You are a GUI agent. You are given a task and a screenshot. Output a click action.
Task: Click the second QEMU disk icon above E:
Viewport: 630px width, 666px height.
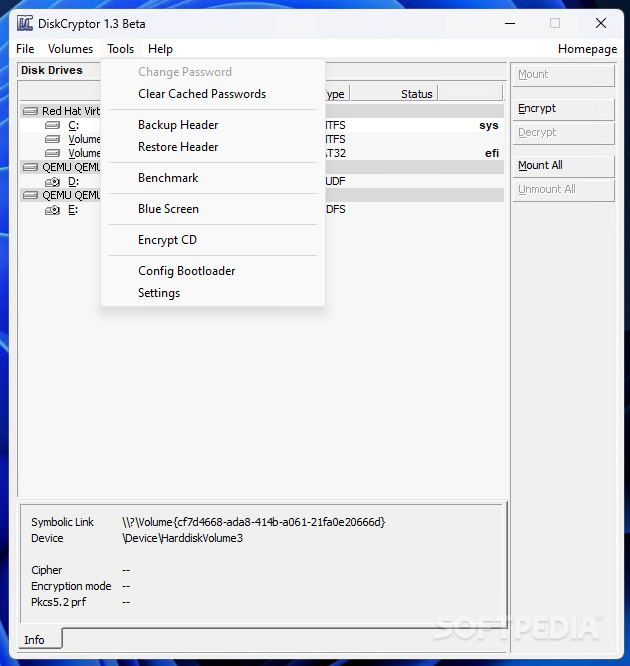pos(30,195)
